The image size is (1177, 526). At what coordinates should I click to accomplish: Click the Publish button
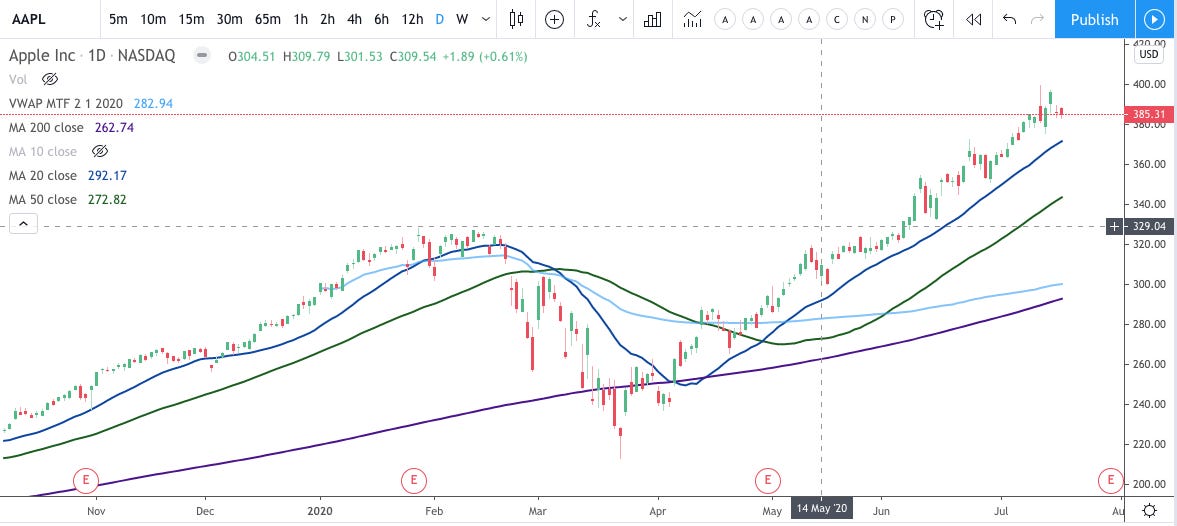pyautogui.click(x=1094, y=20)
